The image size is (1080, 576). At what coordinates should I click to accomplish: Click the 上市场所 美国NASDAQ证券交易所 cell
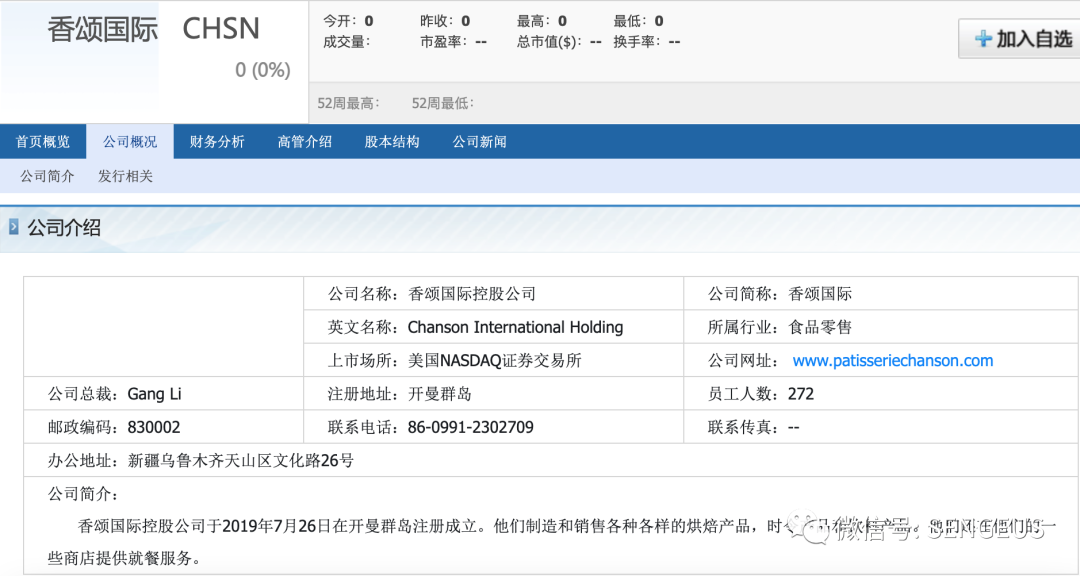click(493, 360)
